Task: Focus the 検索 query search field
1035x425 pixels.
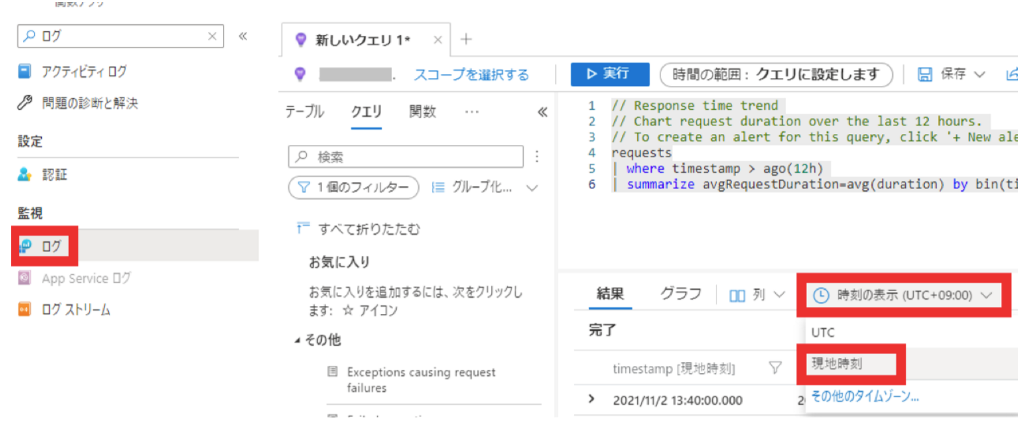Action: tap(405, 156)
